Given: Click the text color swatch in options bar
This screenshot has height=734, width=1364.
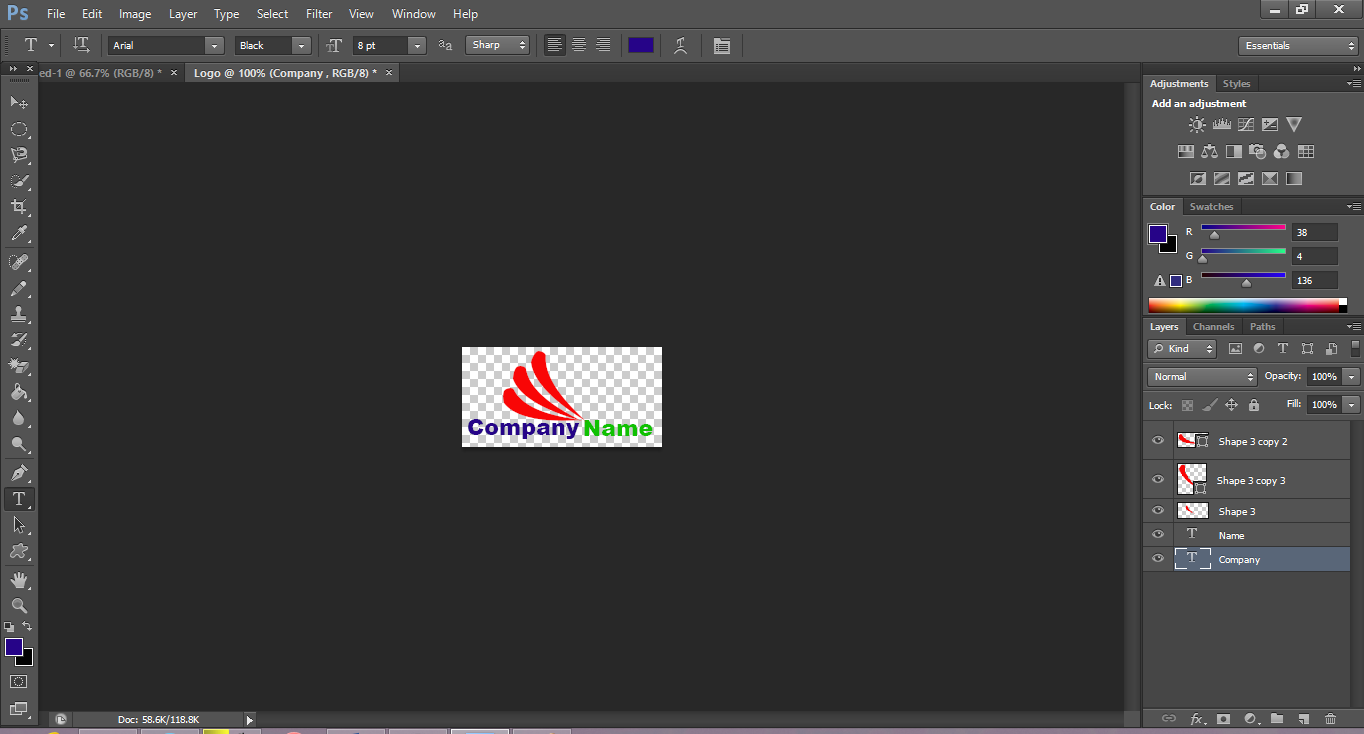Looking at the screenshot, I should tap(641, 45).
